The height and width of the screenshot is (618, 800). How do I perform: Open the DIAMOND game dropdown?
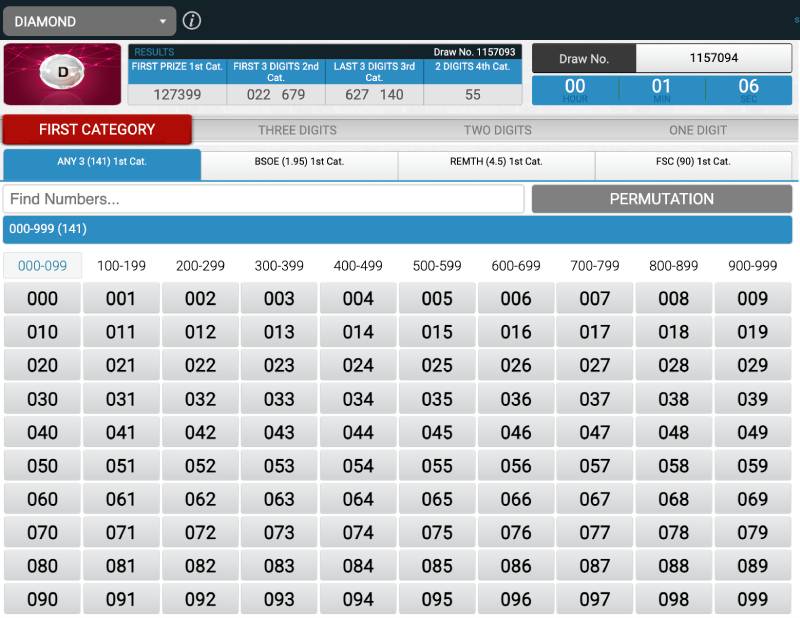pyautogui.click(x=90, y=21)
